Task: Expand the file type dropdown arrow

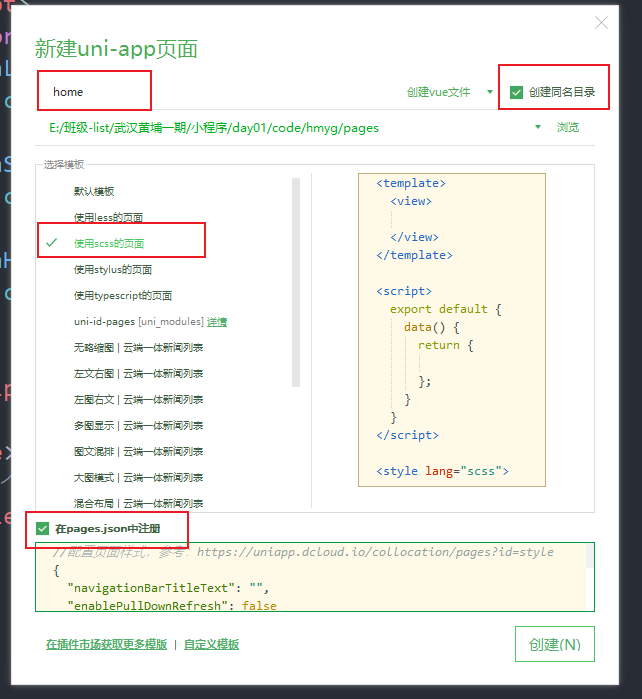Action: pos(490,92)
